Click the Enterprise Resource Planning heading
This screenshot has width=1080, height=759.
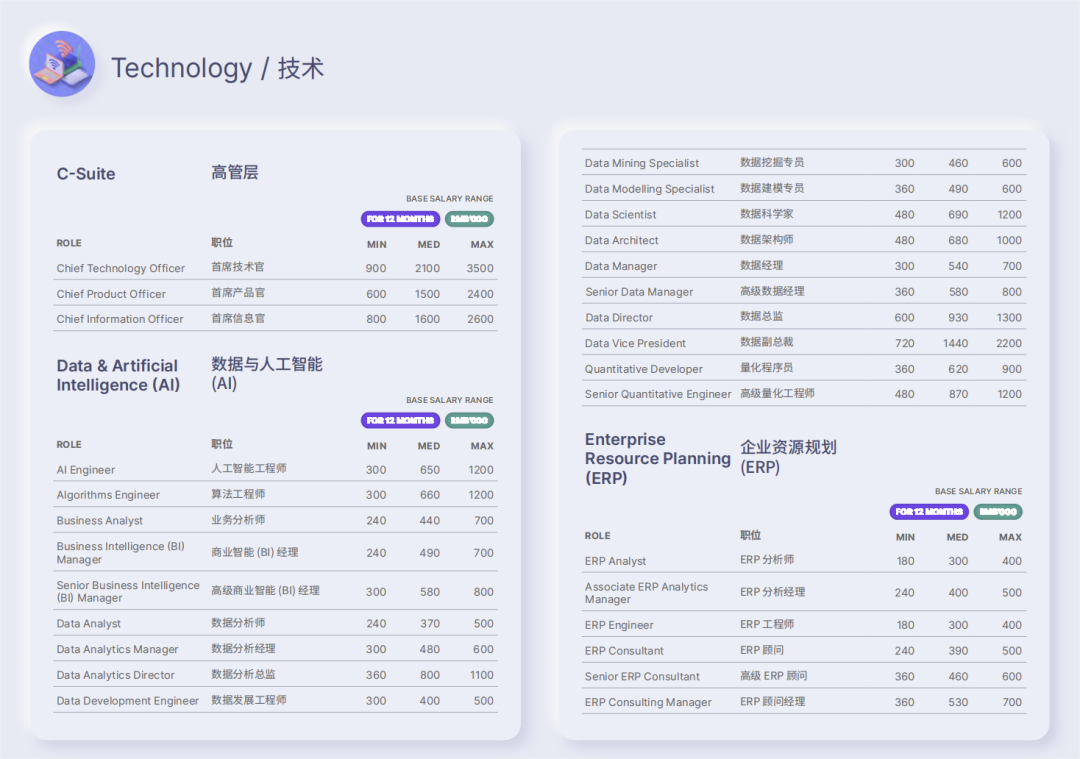(657, 456)
